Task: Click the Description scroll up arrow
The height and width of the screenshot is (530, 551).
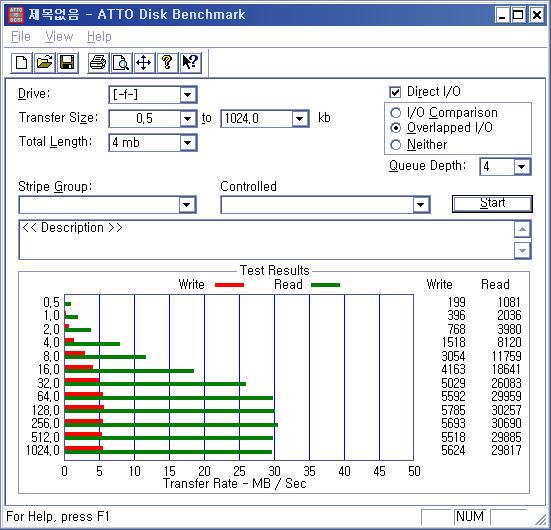Action: (x=522, y=230)
